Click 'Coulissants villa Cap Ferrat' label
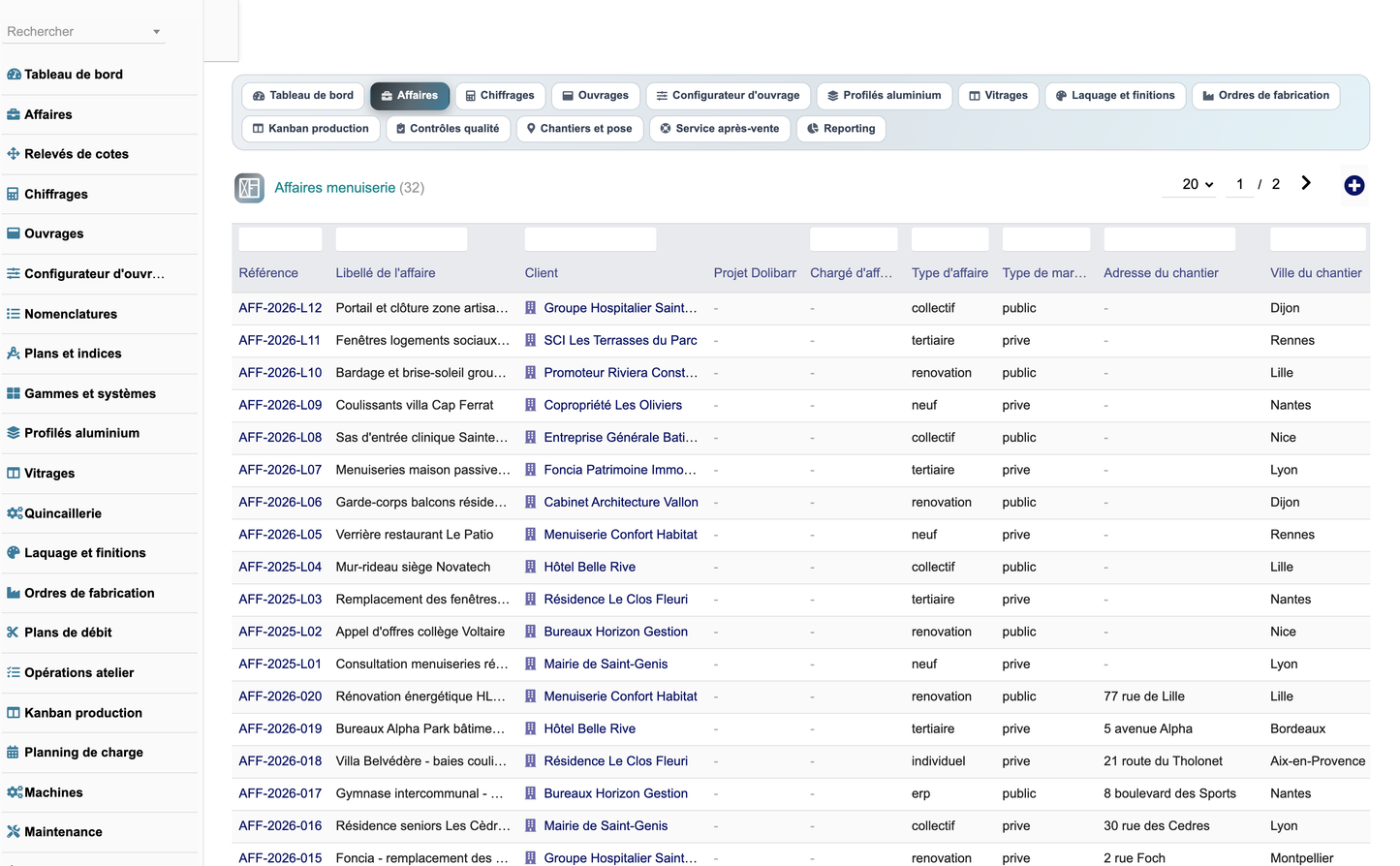 click(x=415, y=405)
